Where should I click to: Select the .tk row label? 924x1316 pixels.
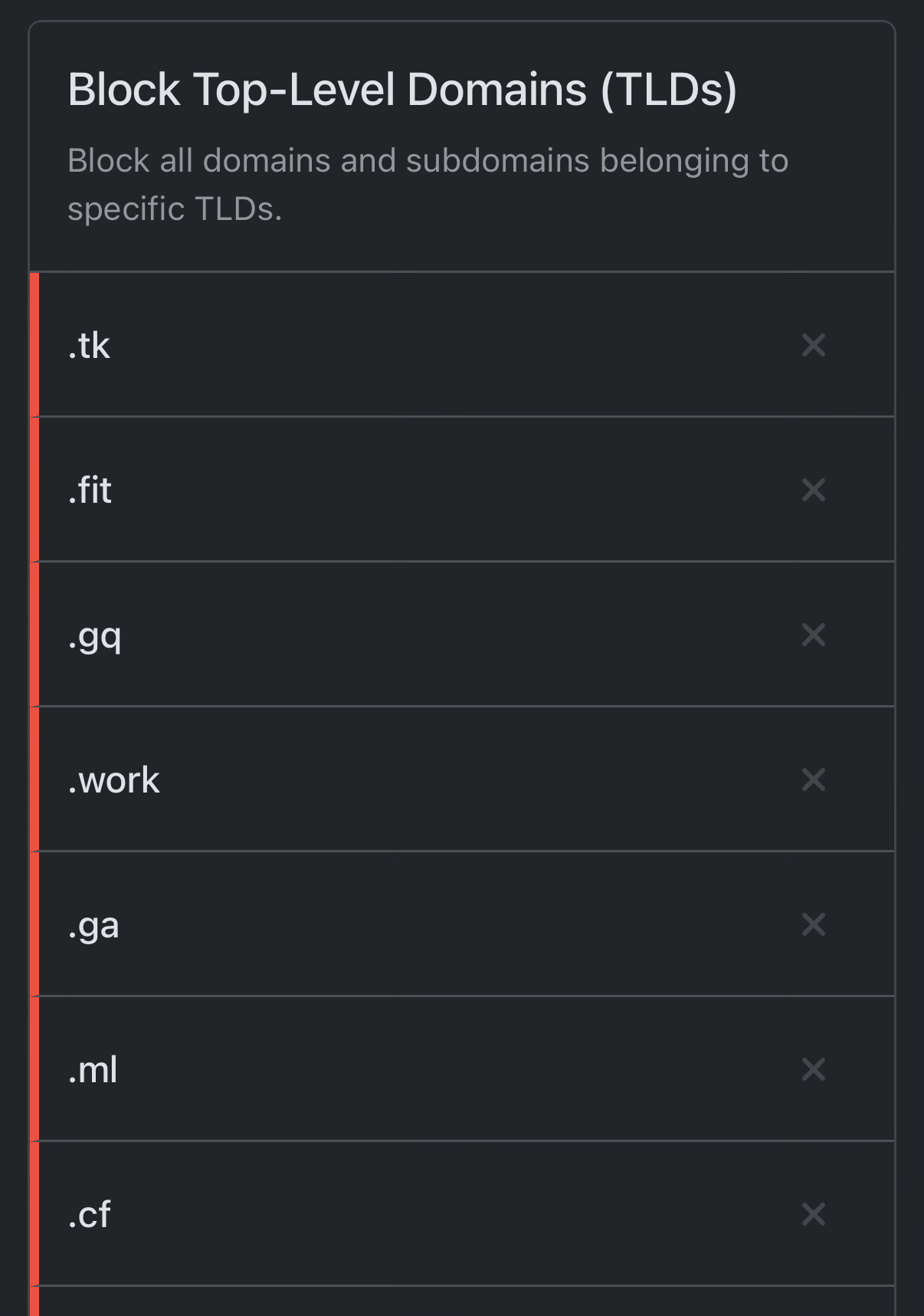(x=89, y=346)
